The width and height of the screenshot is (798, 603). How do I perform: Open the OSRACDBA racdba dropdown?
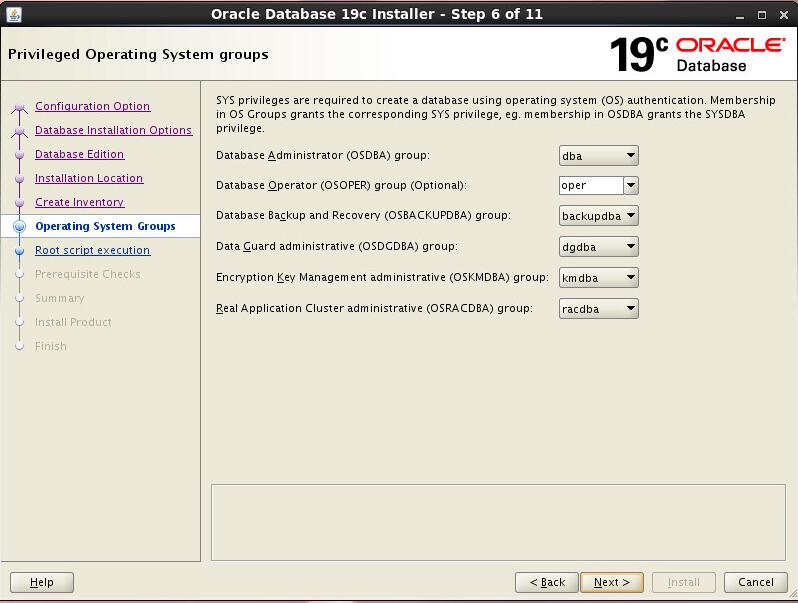(x=598, y=309)
